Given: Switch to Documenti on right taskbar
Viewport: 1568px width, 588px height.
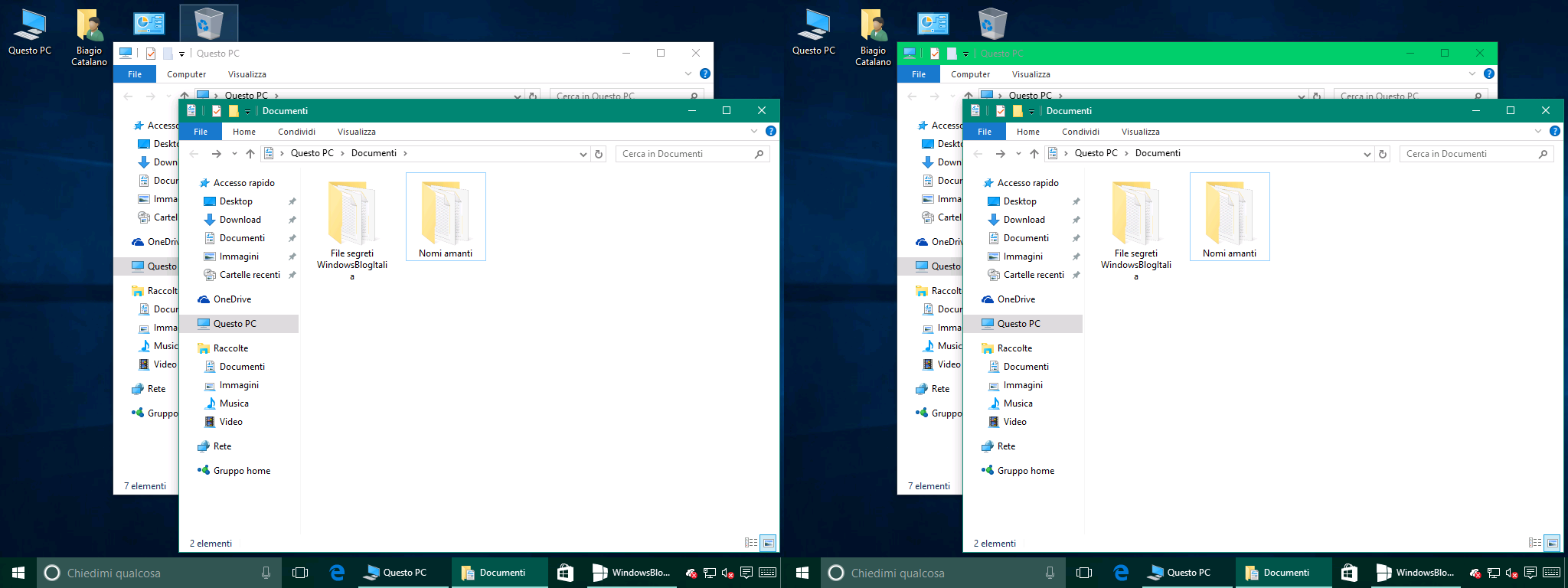Looking at the screenshot, I should pos(1285,573).
